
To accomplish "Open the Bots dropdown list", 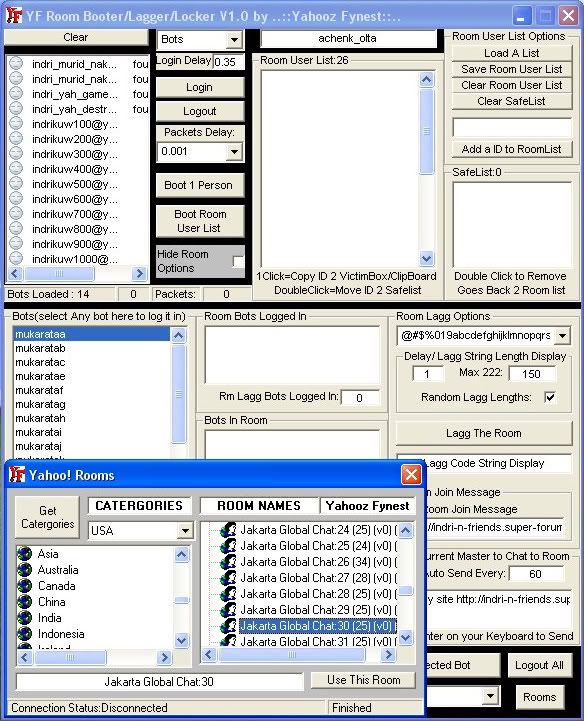I will 234,40.
